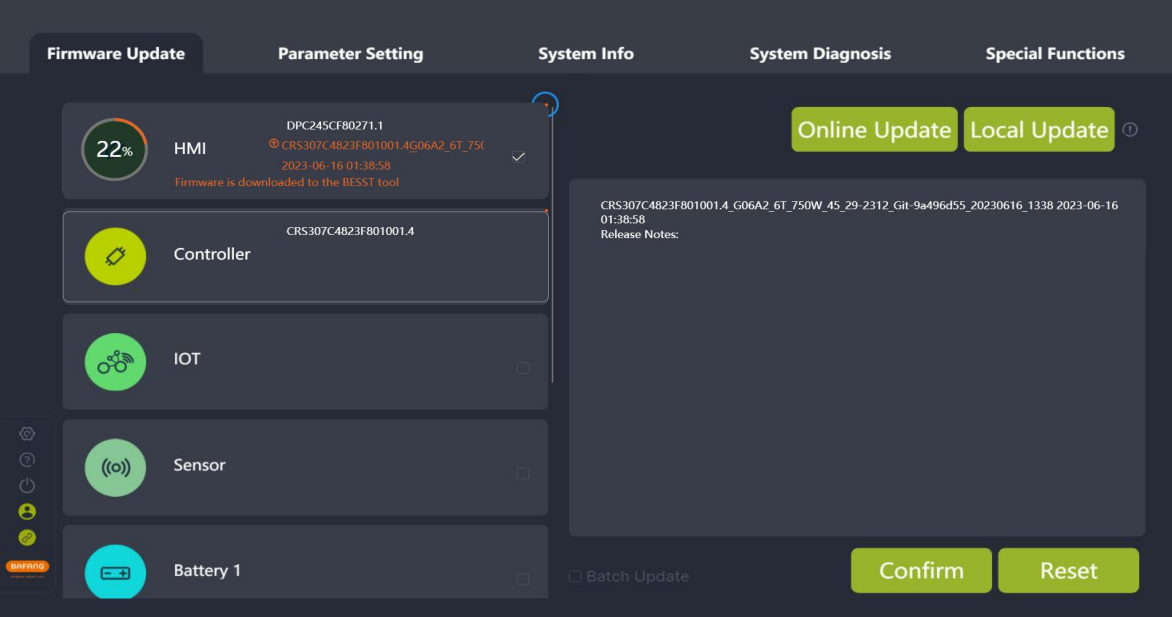
Task: Click the IOT bicycle icon
Action: [115, 362]
